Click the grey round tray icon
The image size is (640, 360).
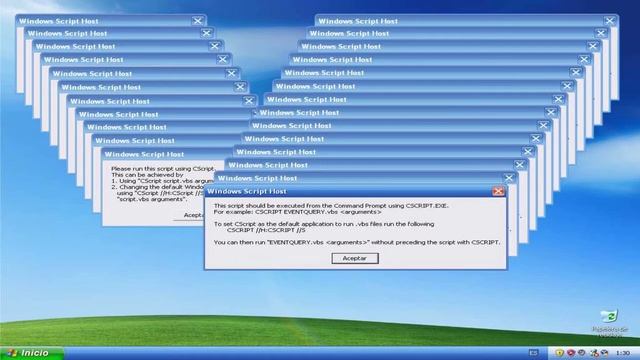tap(582, 353)
